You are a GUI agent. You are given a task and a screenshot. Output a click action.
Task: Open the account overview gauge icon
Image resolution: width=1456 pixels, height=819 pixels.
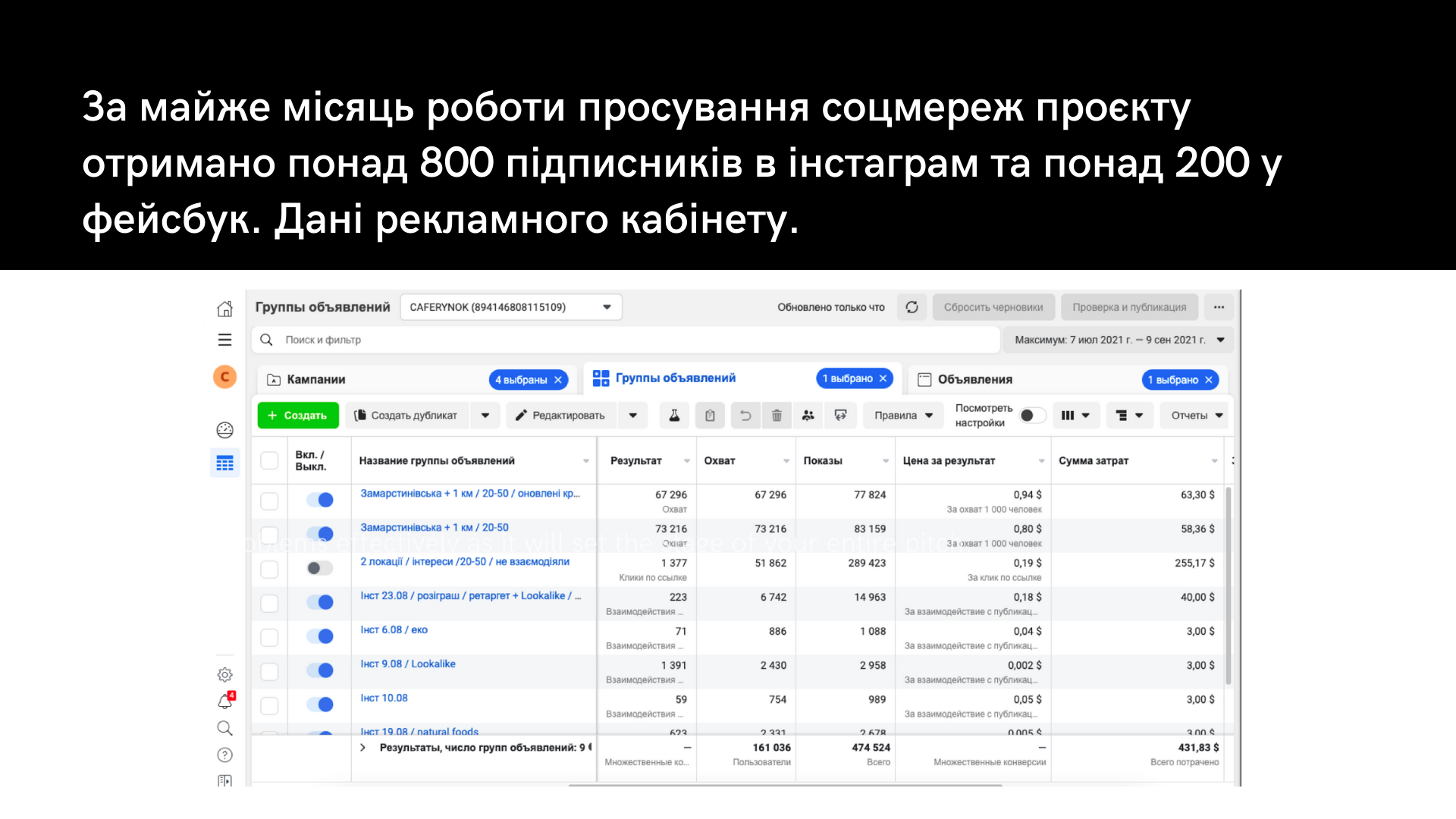pos(224,430)
